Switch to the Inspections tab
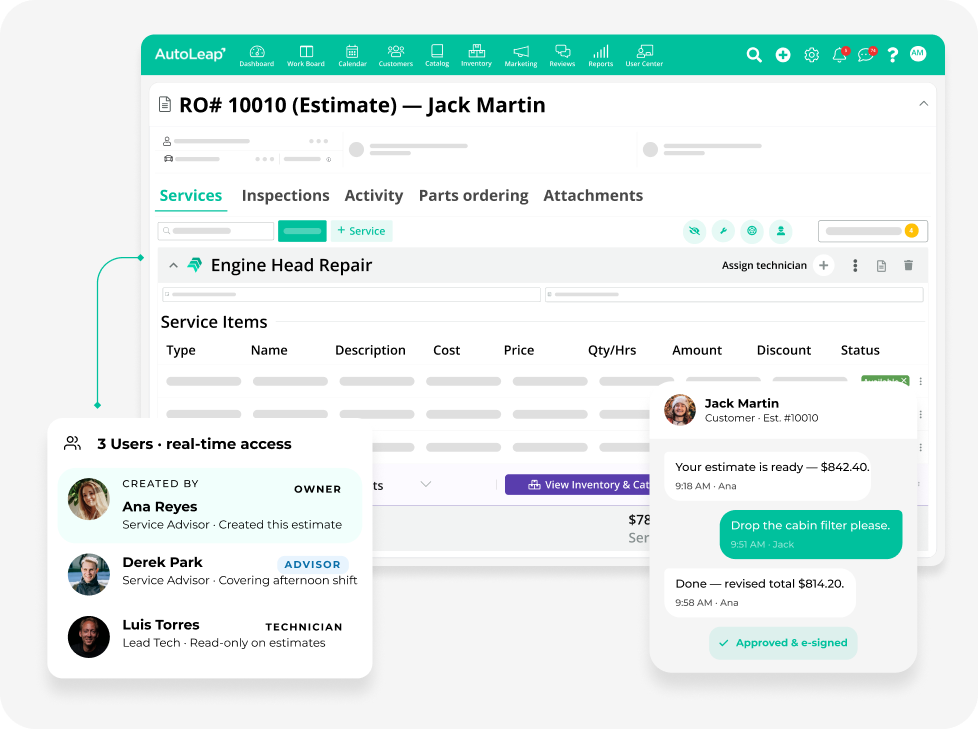This screenshot has width=978, height=729. pyautogui.click(x=286, y=195)
